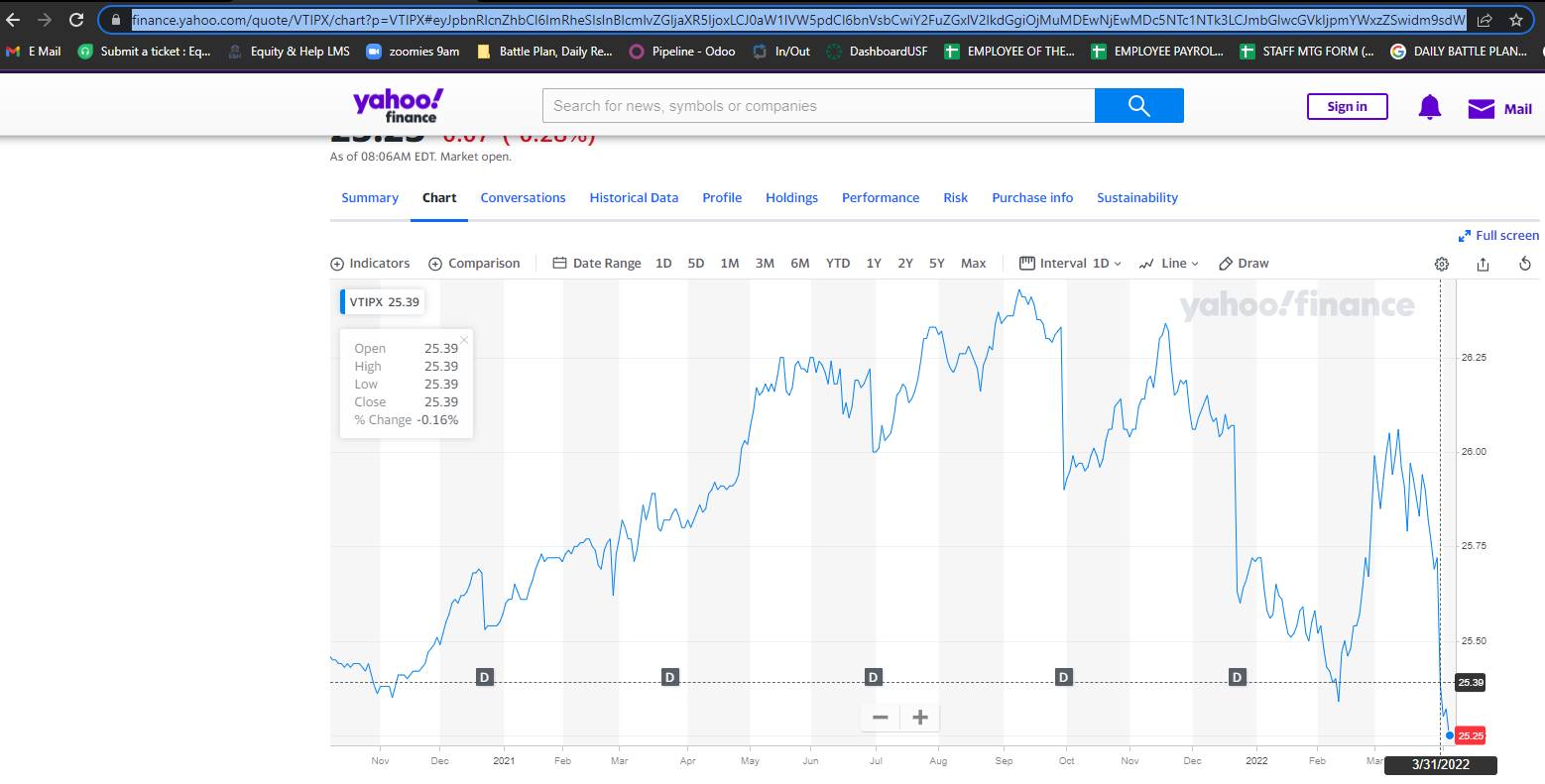Switch to Profile tab

[x=722, y=198]
